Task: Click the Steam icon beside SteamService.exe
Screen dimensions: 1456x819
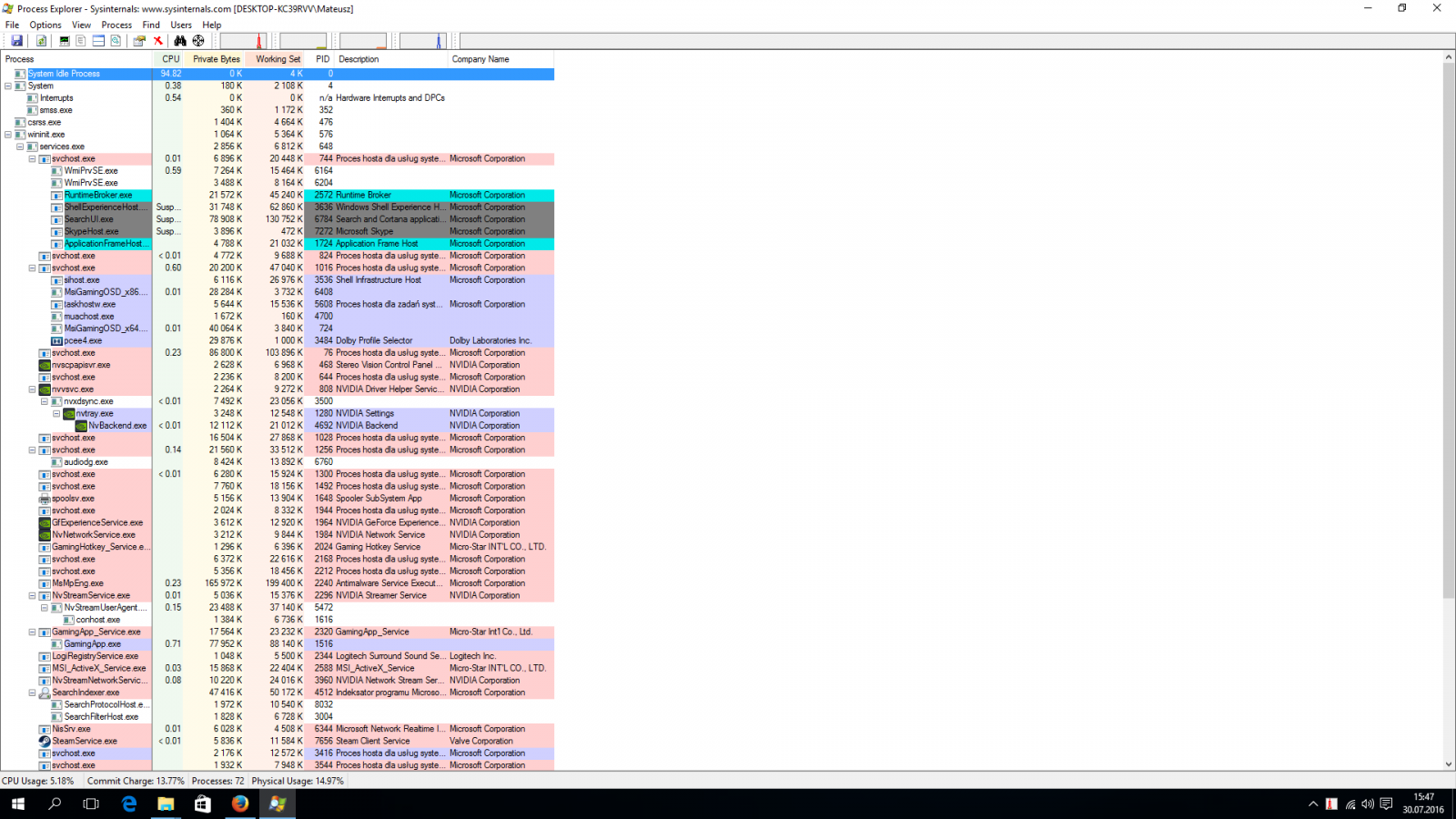Action: 45,741
